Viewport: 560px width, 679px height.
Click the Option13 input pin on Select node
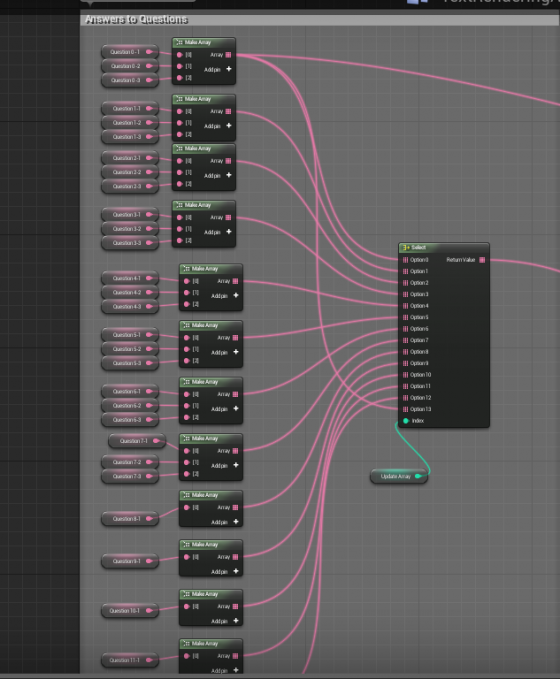click(x=405, y=409)
